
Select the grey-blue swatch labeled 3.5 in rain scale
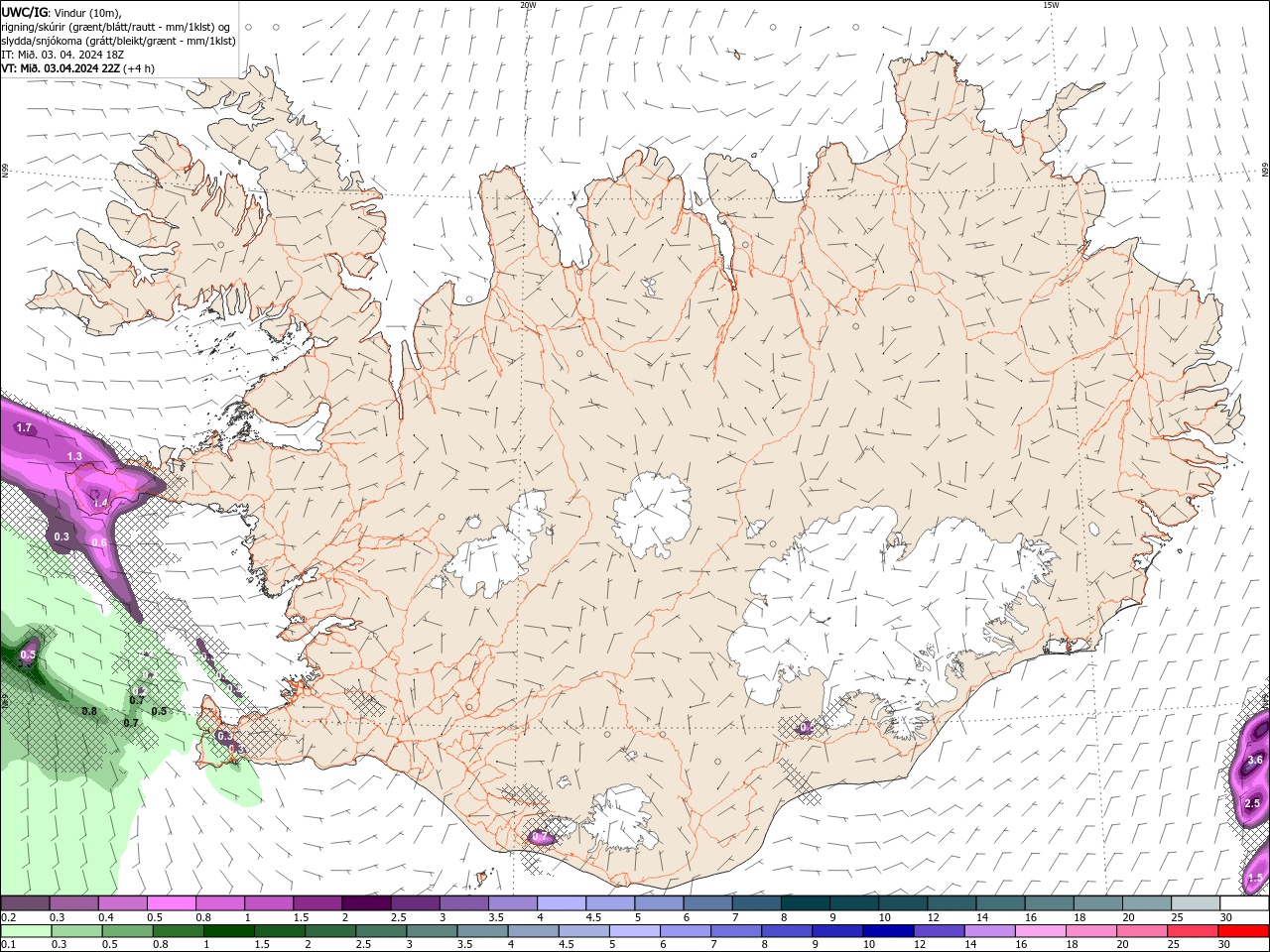click(x=482, y=931)
